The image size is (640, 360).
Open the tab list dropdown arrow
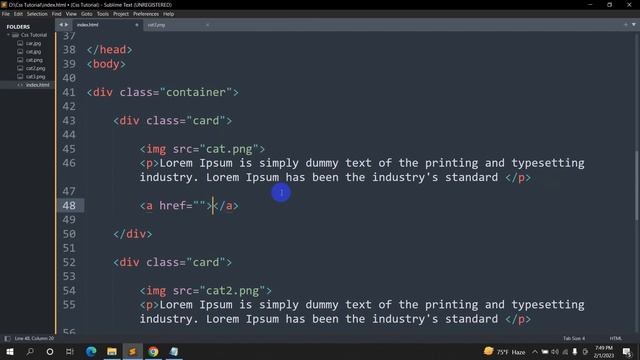(x=633, y=25)
